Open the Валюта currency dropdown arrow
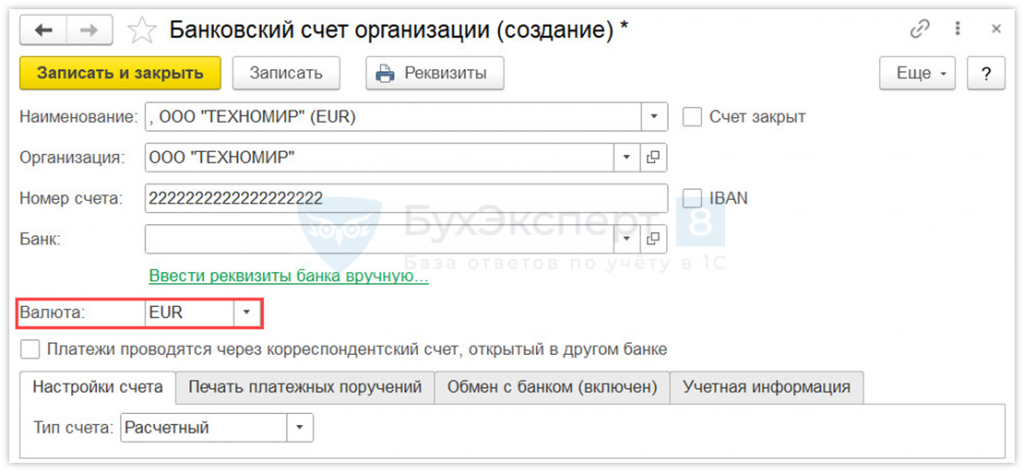The height and width of the screenshot is (472, 1024). 247,312
